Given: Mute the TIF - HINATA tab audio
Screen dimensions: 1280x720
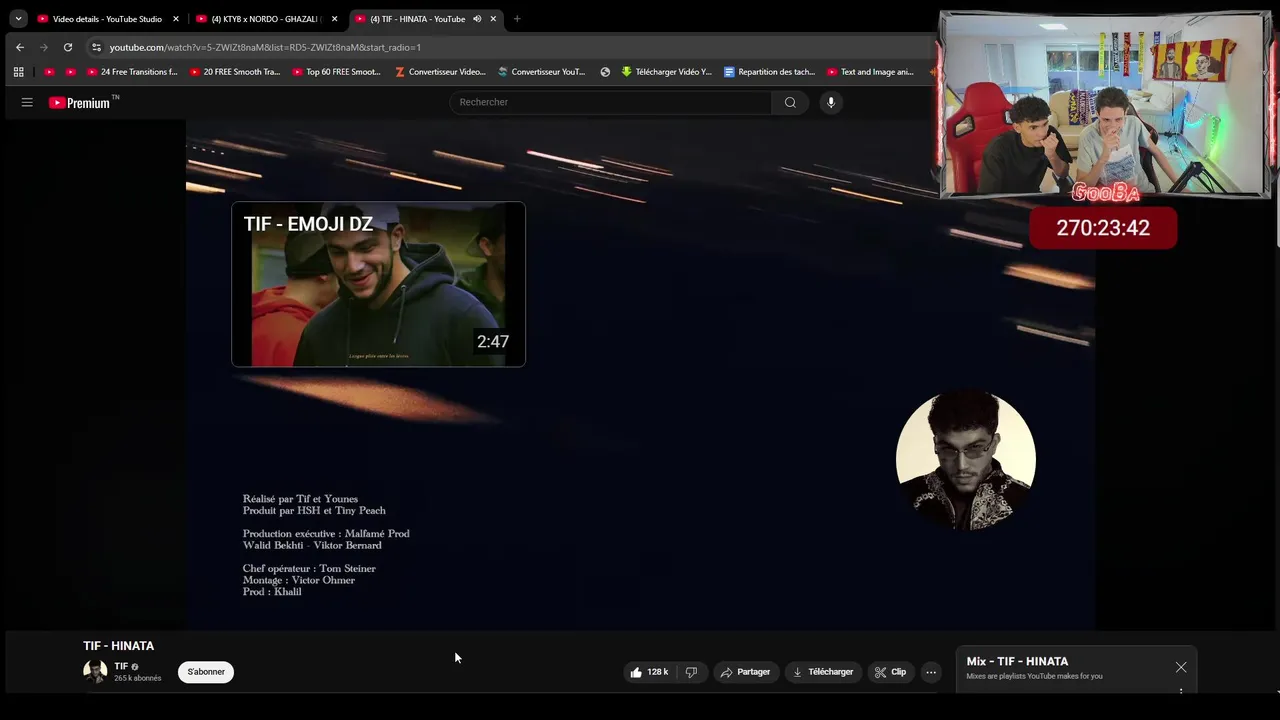Looking at the screenshot, I should click(477, 19).
